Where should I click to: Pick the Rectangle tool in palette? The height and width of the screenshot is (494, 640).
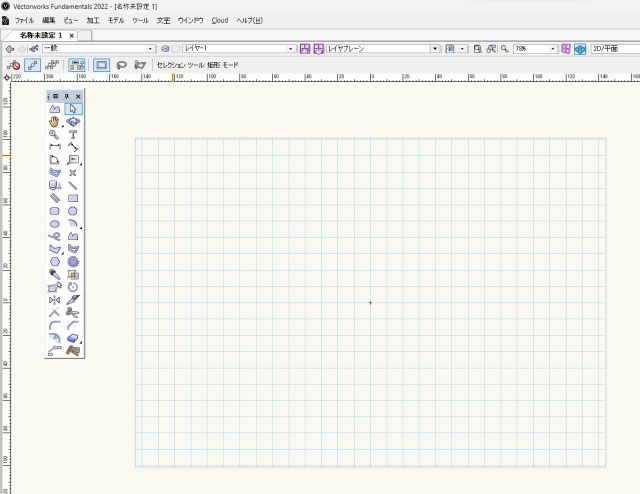(73, 198)
